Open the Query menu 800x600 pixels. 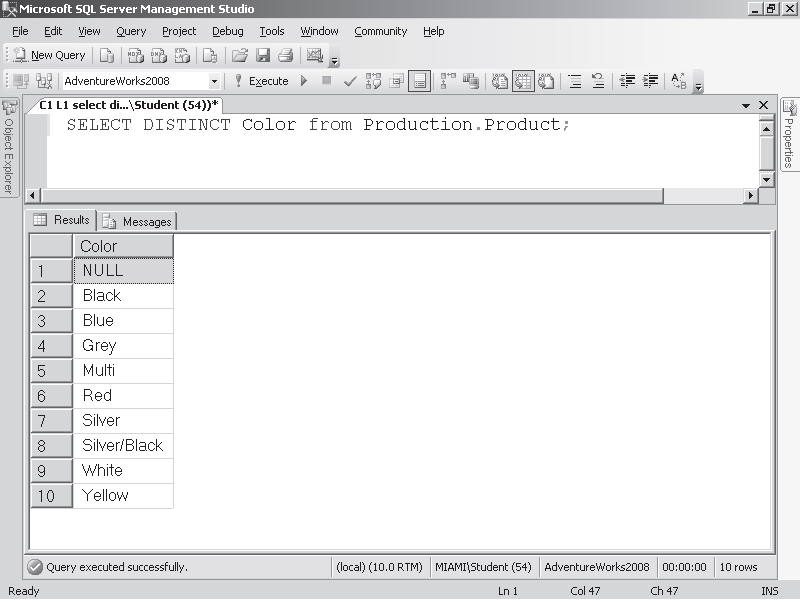click(131, 32)
